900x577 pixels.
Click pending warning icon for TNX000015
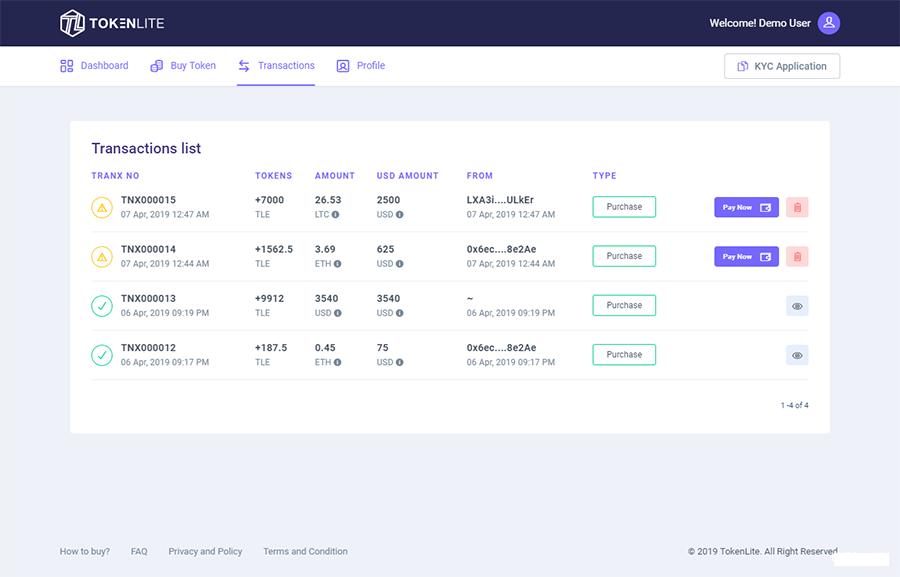point(102,207)
